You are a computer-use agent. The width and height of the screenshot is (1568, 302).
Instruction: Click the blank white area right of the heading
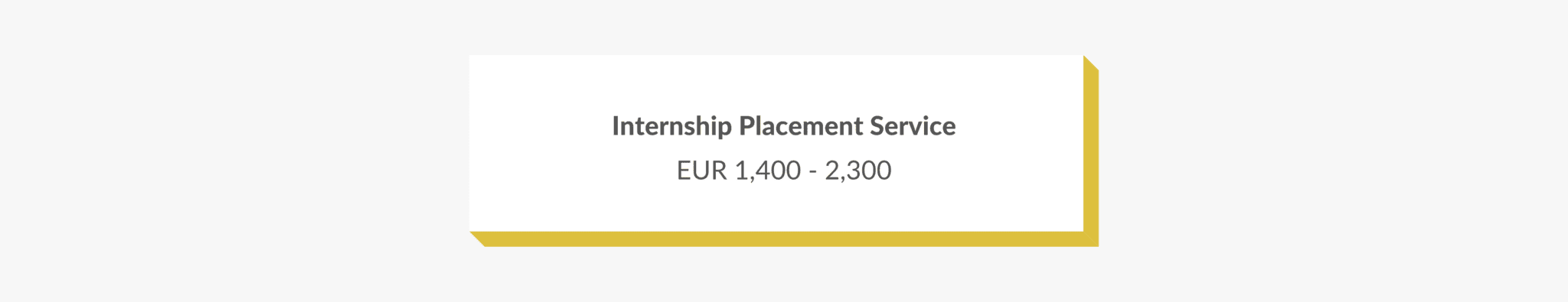pyautogui.click(x=1020, y=126)
